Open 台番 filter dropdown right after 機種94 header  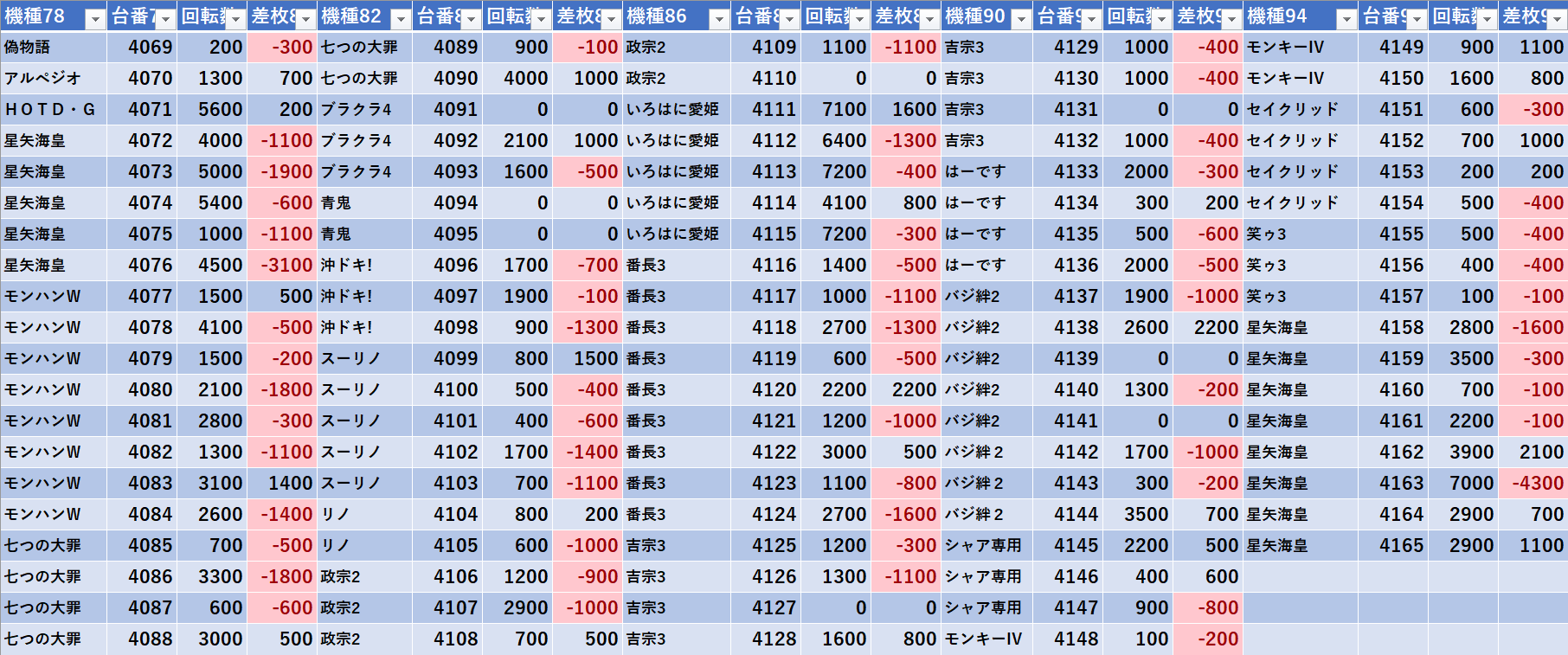click(1416, 18)
